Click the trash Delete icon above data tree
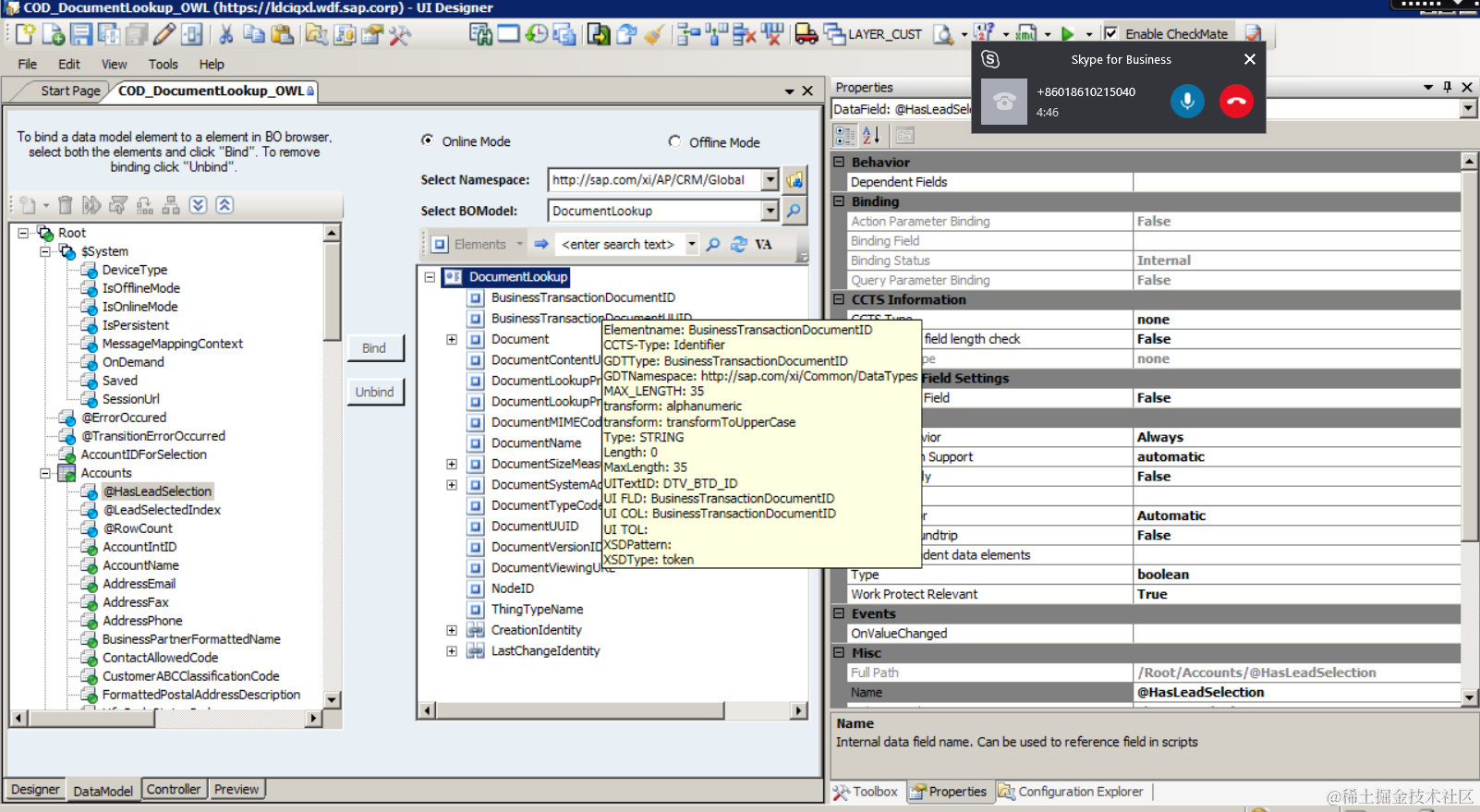The image size is (1480, 812). tap(65, 205)
